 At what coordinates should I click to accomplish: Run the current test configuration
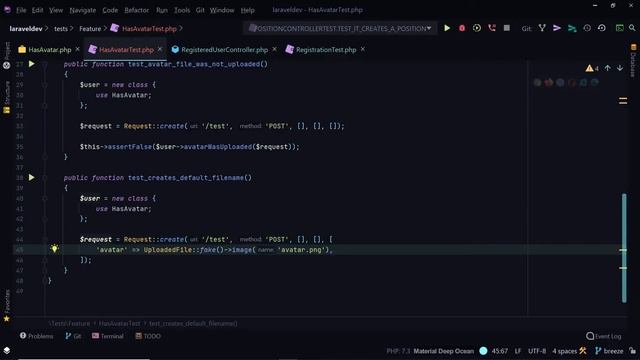447,28
